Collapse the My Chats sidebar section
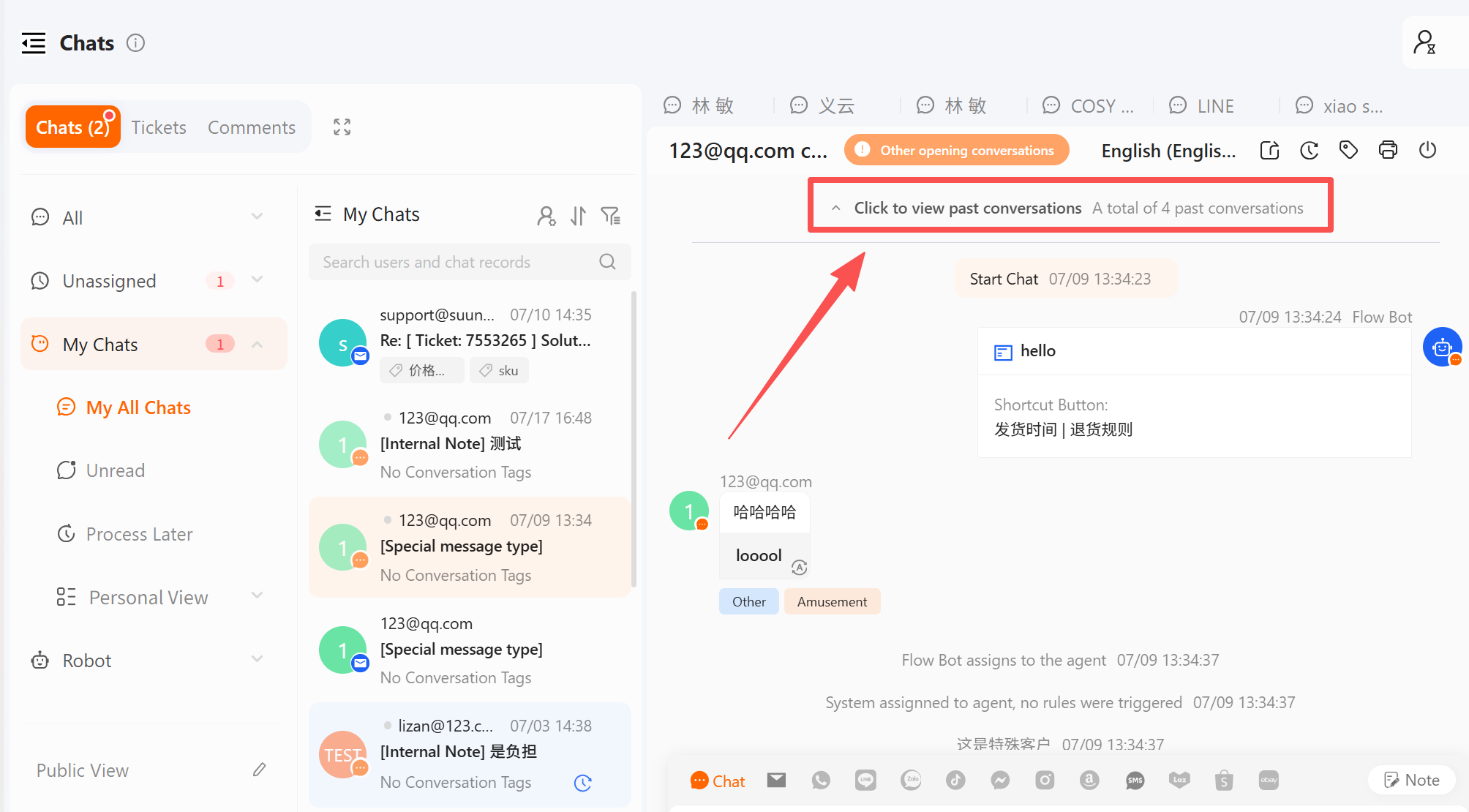Screen dimensions: 1469x812 (x=257, y=344)
